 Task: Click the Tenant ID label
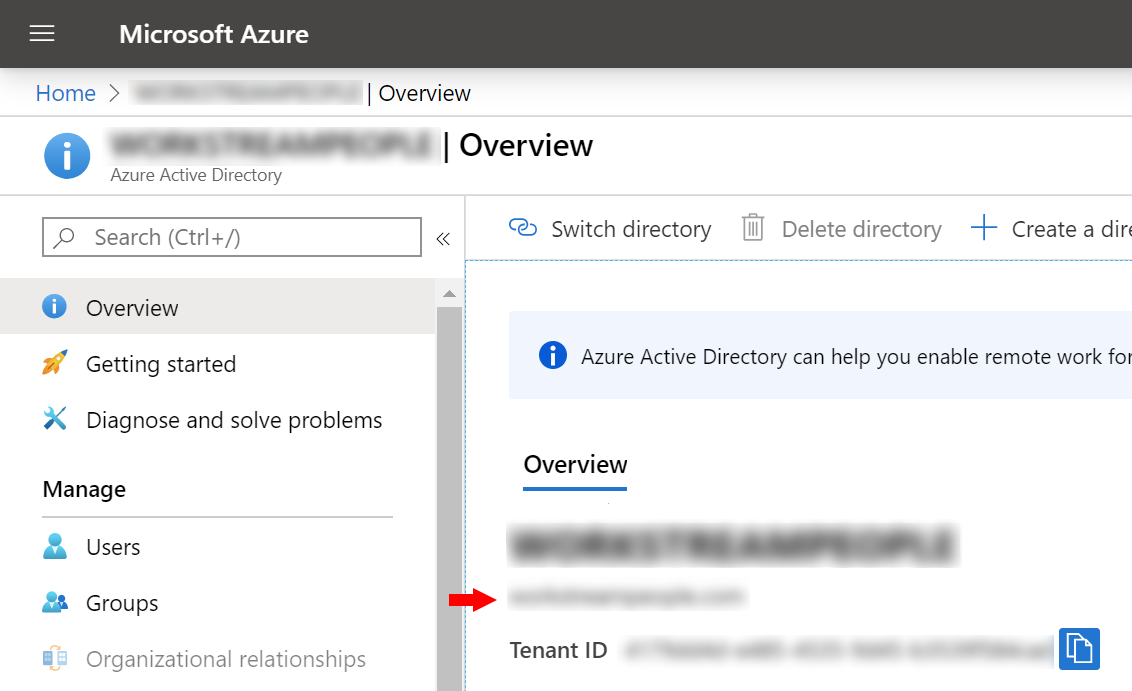[x=558, y=651]
